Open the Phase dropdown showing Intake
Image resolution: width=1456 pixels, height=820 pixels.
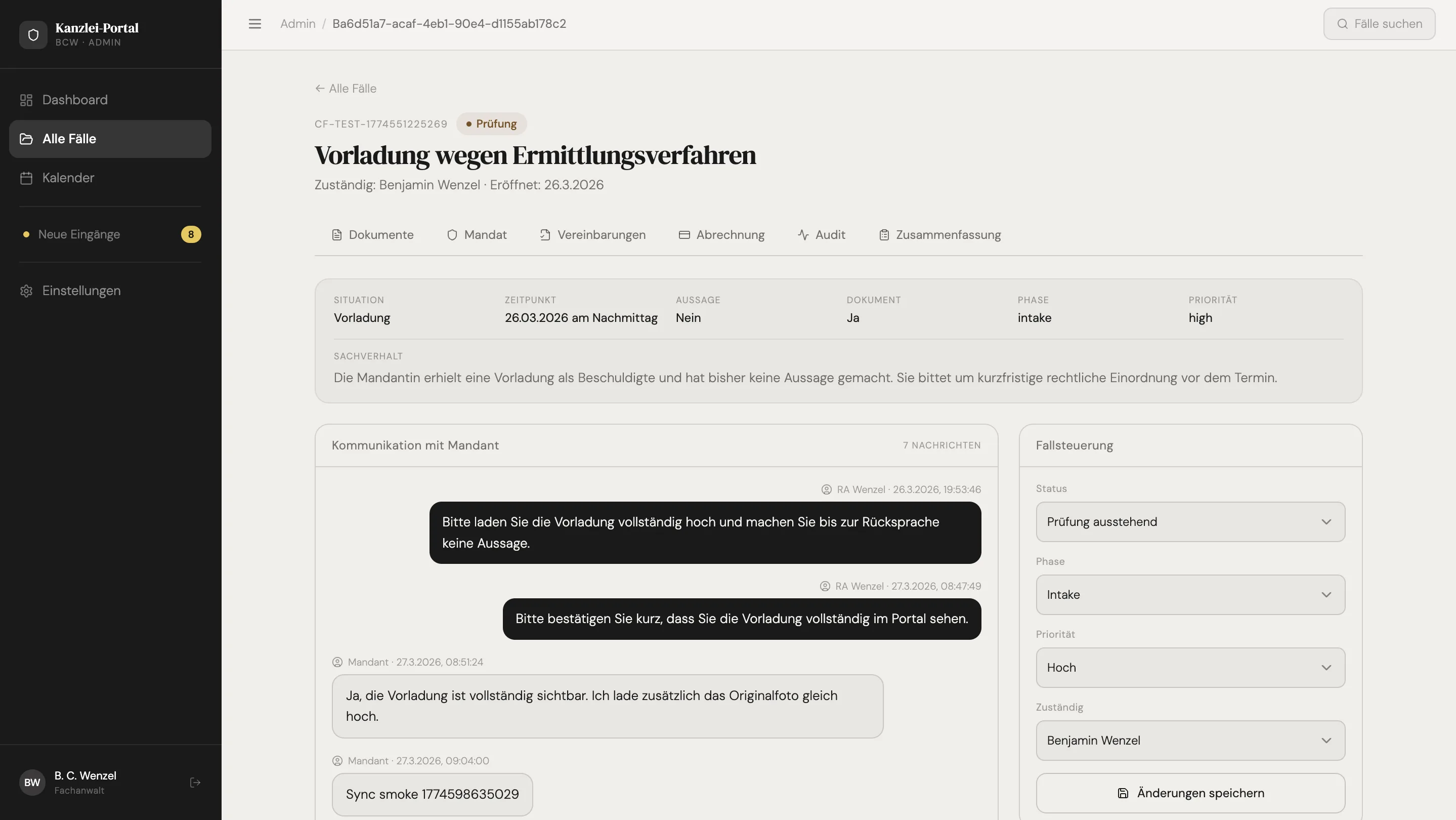point(1190,595)
